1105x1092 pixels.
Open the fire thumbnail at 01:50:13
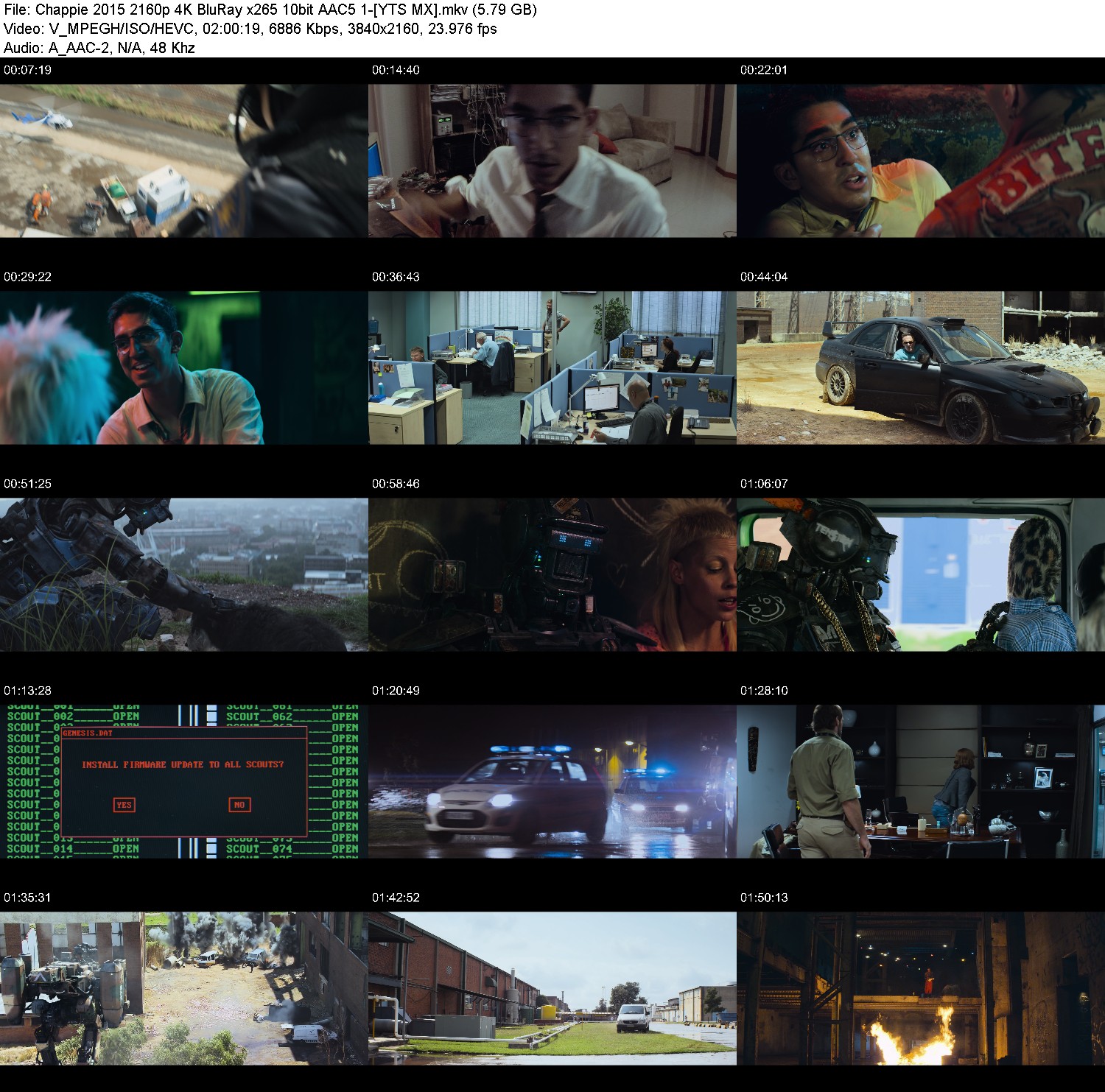pos(921,988)
